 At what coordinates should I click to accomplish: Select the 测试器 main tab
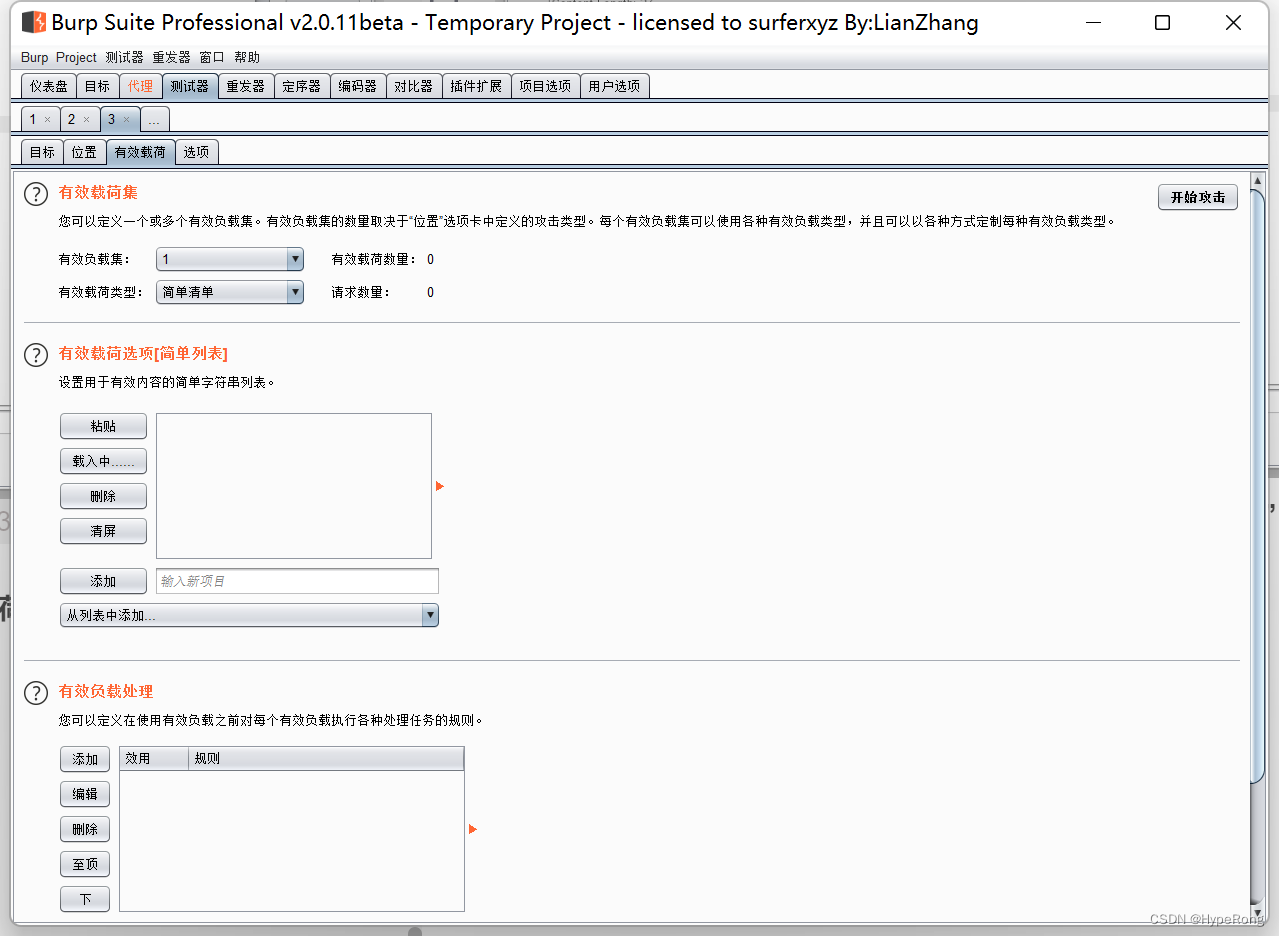190,86
